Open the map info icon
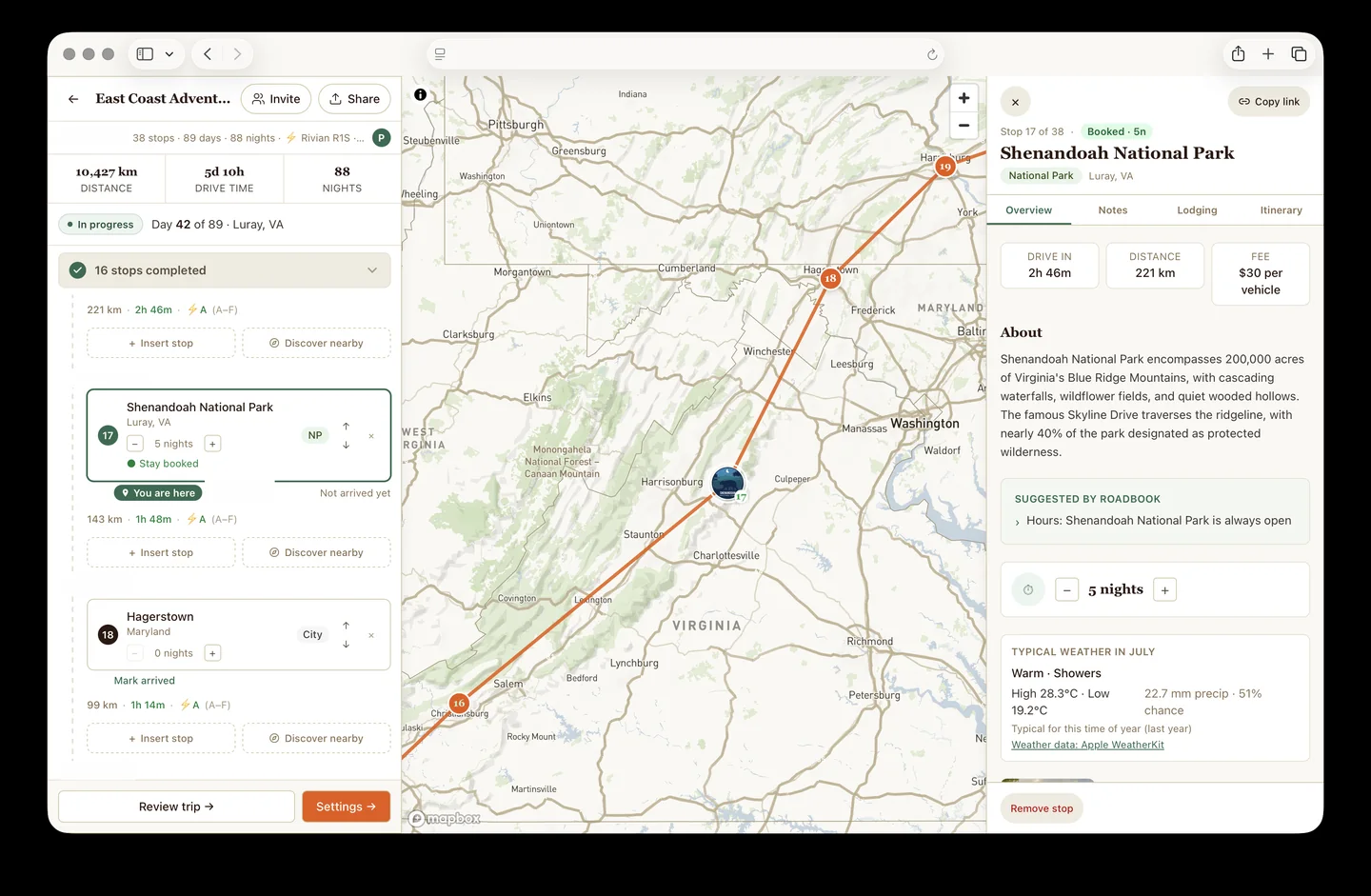Image resolution: width=1371 pixels, height=896 pixels. [420, 94]
